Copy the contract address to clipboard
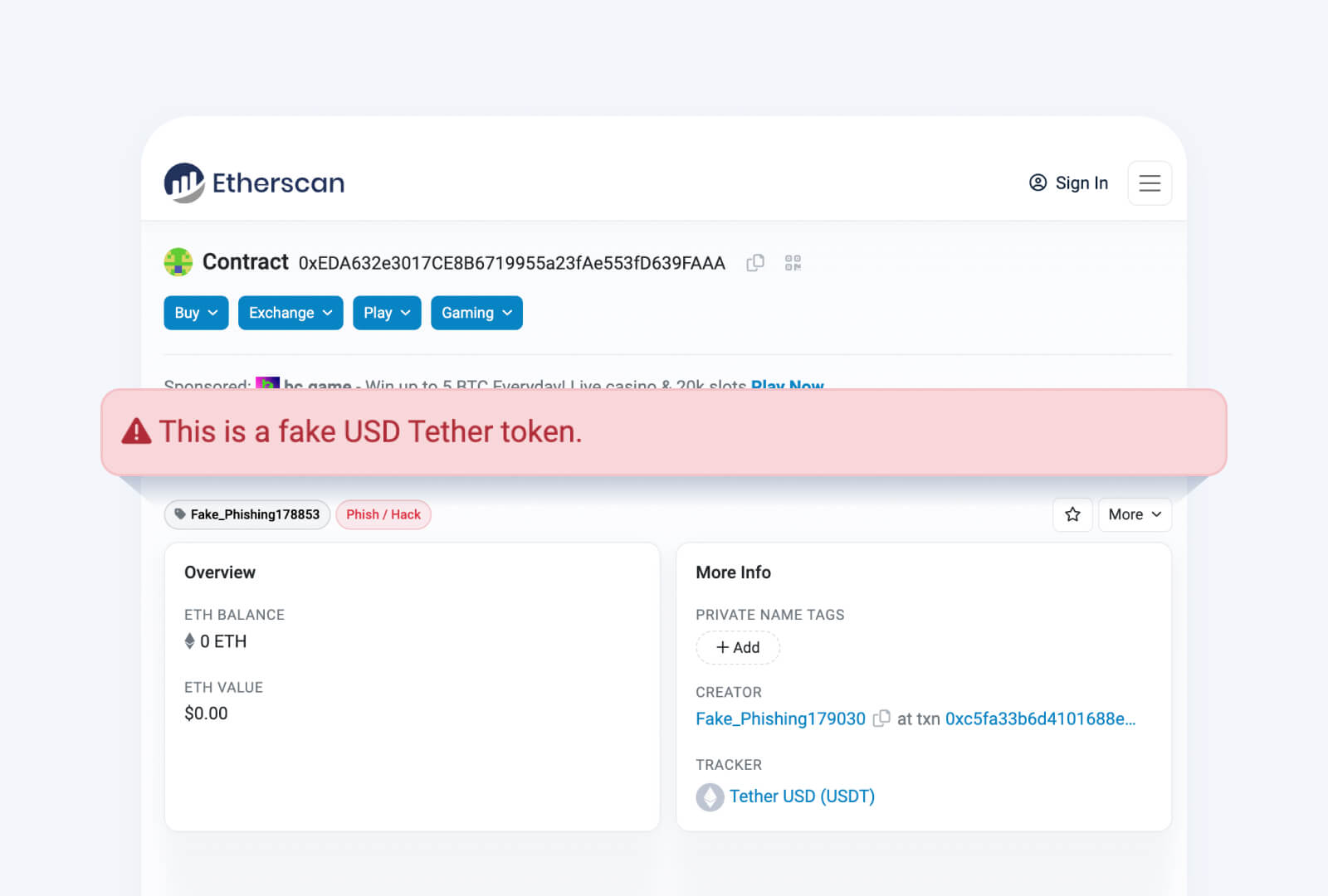 click(x=755, y=263)
